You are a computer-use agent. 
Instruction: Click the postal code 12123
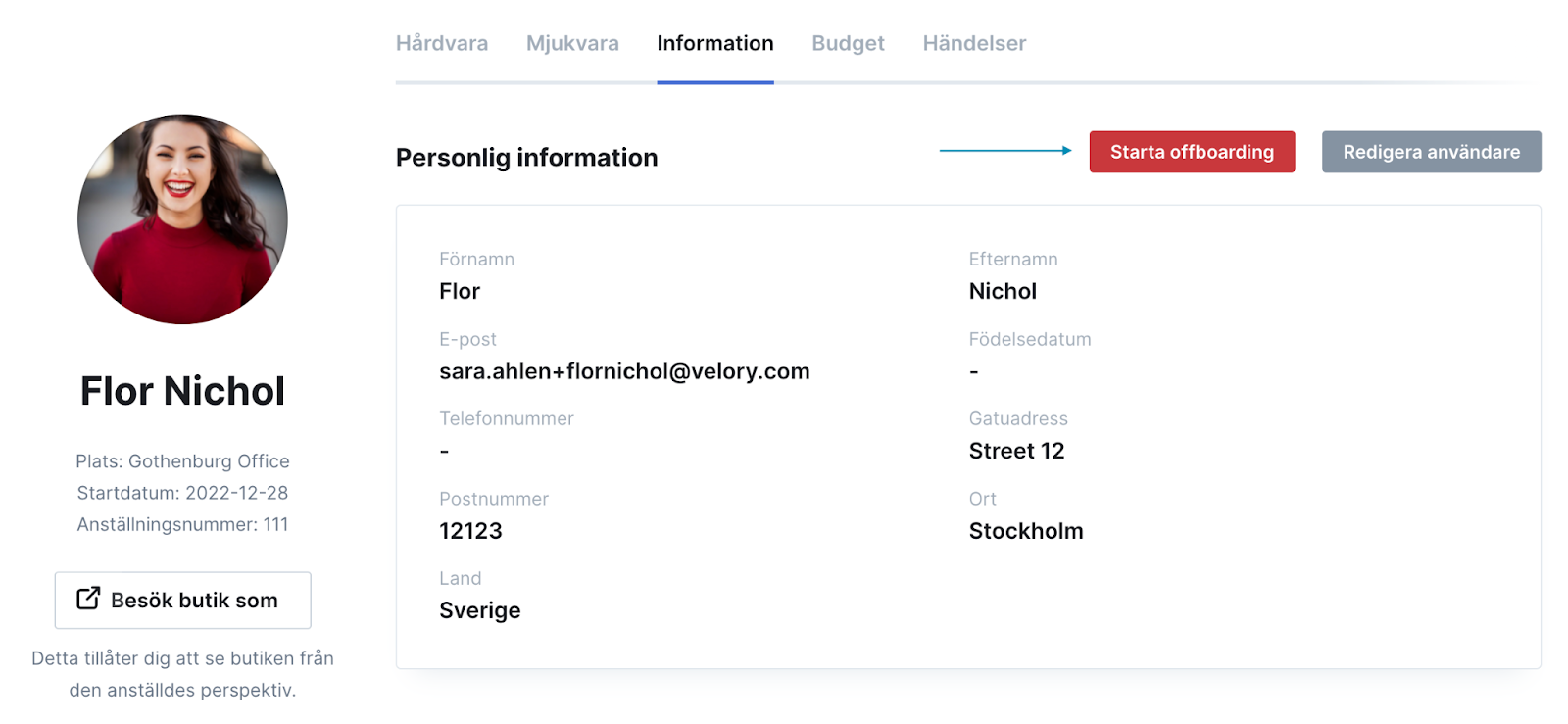[x=470, y=531]
